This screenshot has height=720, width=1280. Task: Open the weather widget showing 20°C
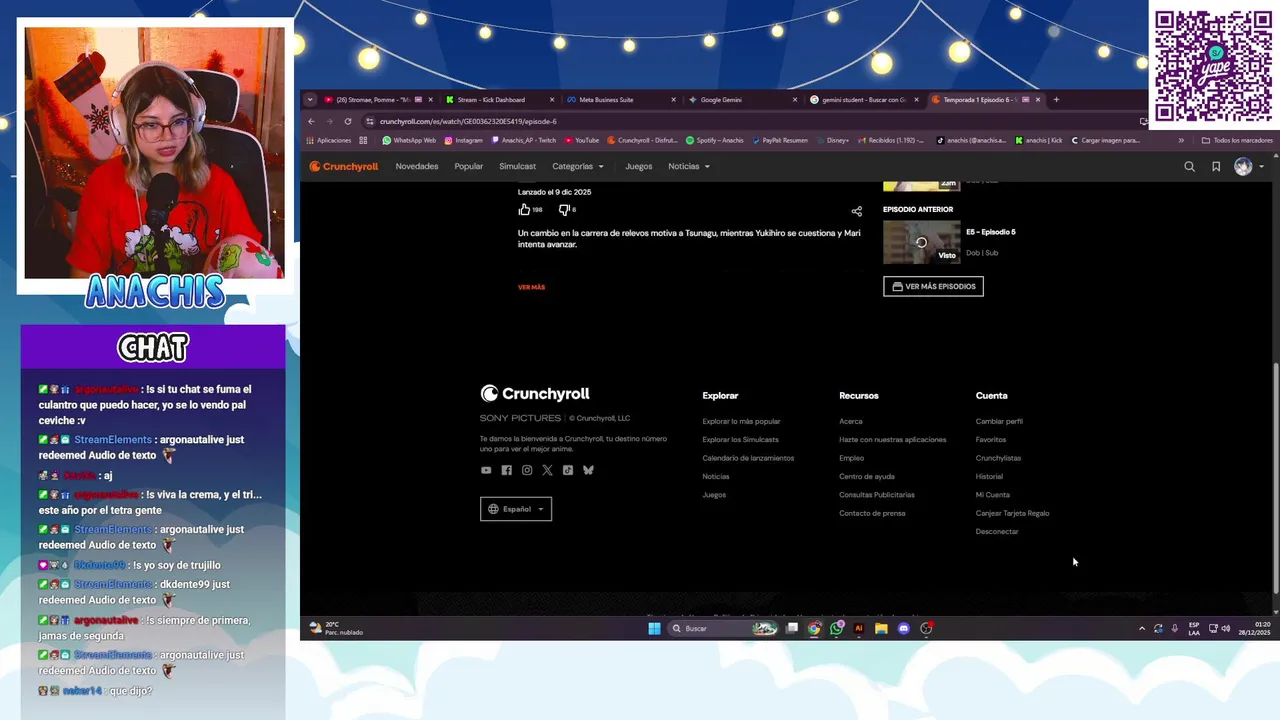coord(336,628)
